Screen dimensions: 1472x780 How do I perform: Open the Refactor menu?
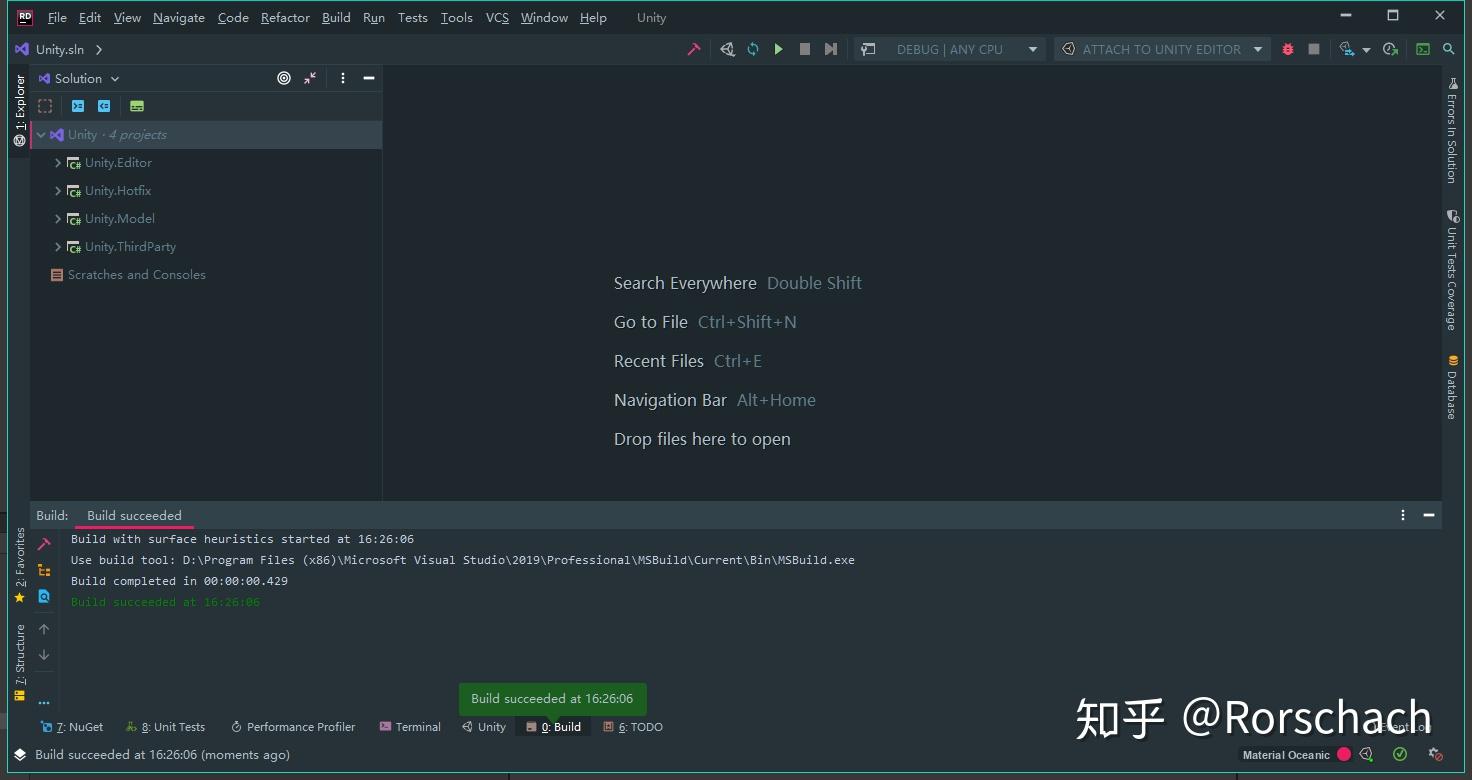285,18
